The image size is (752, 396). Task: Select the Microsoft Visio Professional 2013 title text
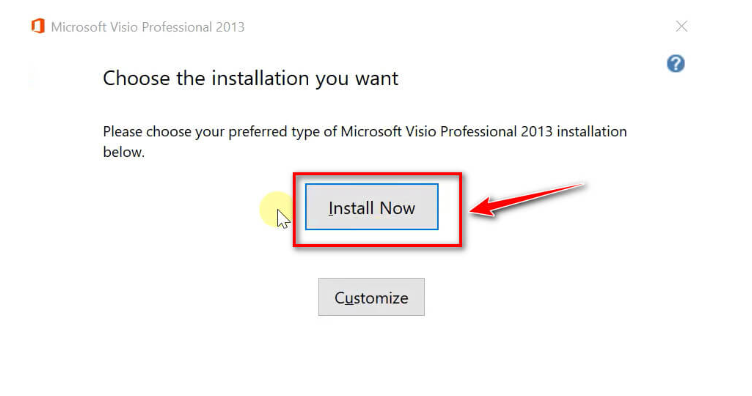click(148, 27)
